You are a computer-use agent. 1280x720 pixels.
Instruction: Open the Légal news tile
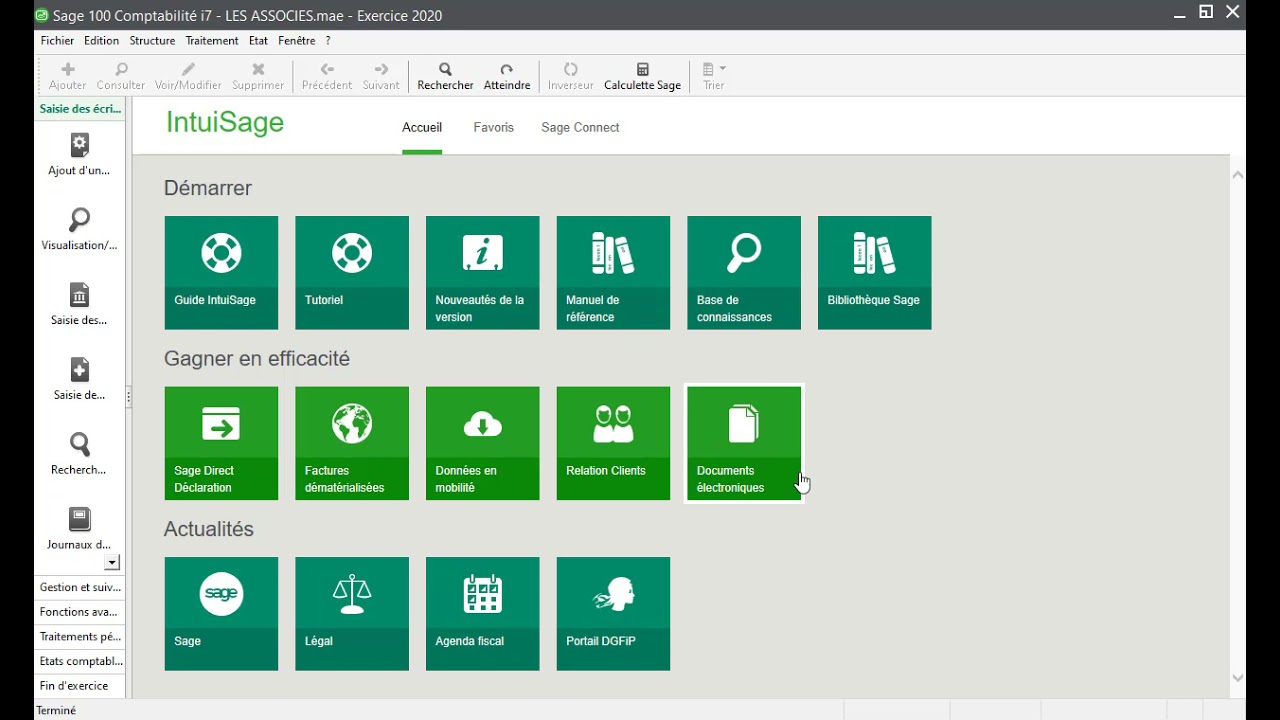point(352,614)
